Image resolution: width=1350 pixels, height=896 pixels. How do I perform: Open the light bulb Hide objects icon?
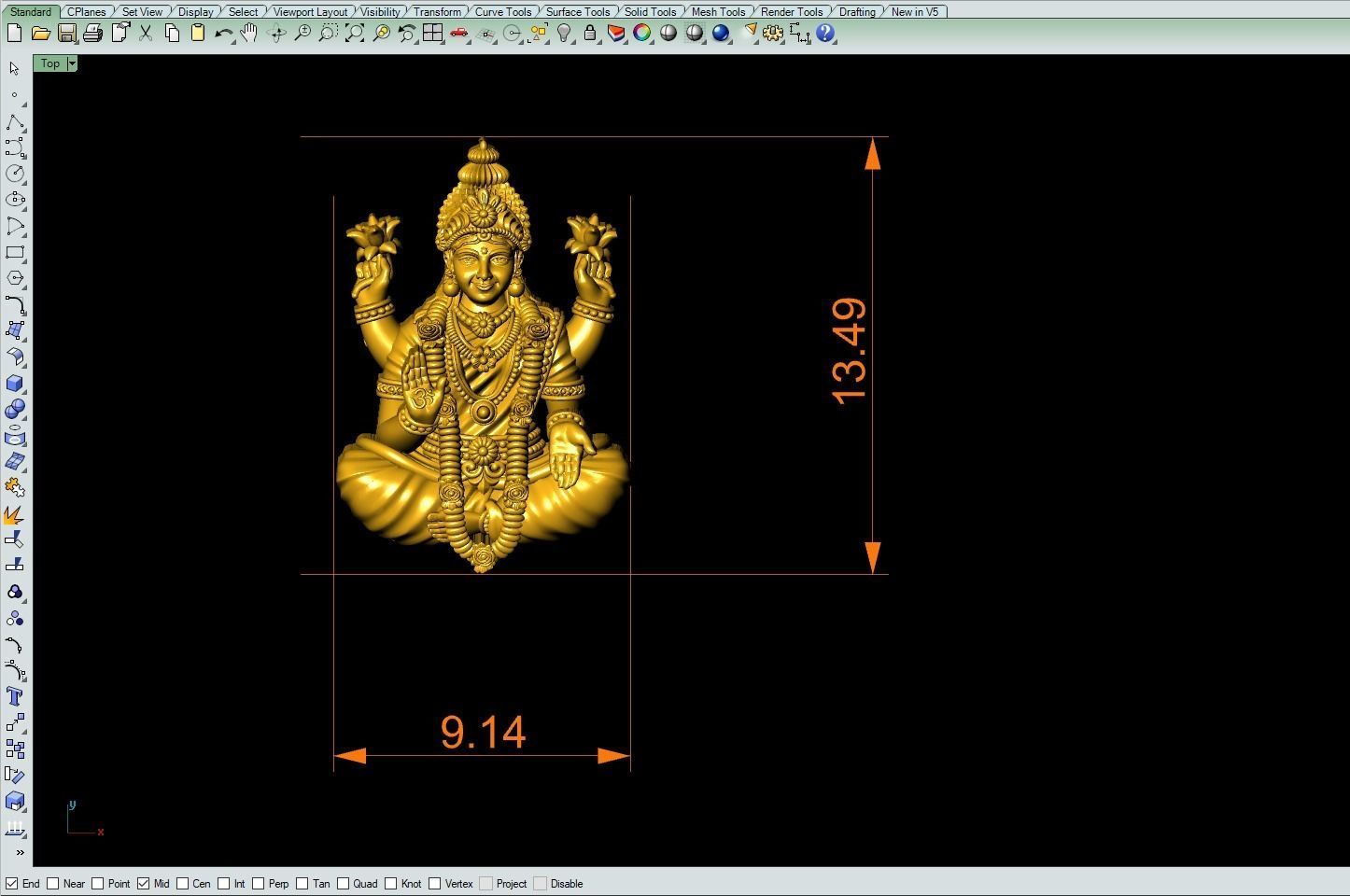[564, 33]
